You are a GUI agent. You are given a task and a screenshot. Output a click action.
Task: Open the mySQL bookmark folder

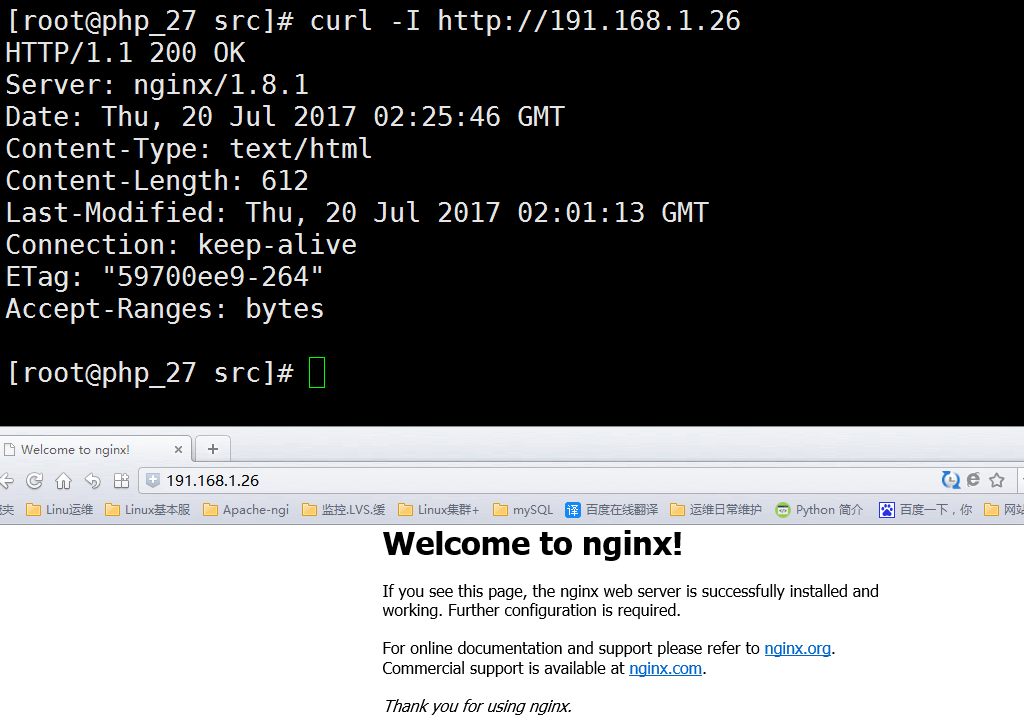[x=523, y=510]
